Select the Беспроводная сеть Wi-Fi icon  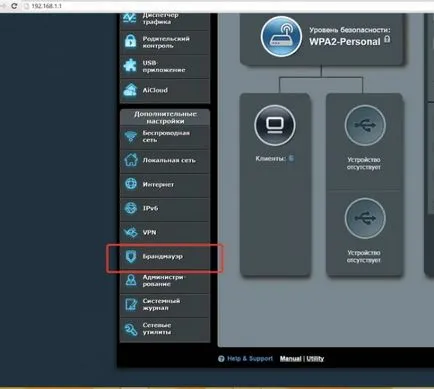[x=130, y=136]
